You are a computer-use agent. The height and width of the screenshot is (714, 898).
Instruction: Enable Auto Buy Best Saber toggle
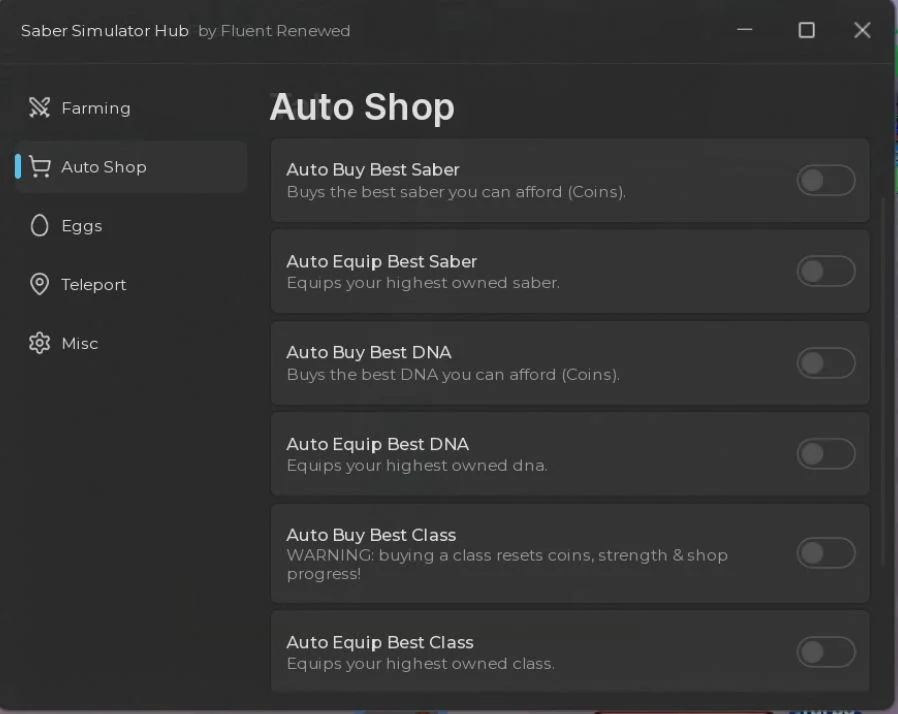click(x=826, y=180)
